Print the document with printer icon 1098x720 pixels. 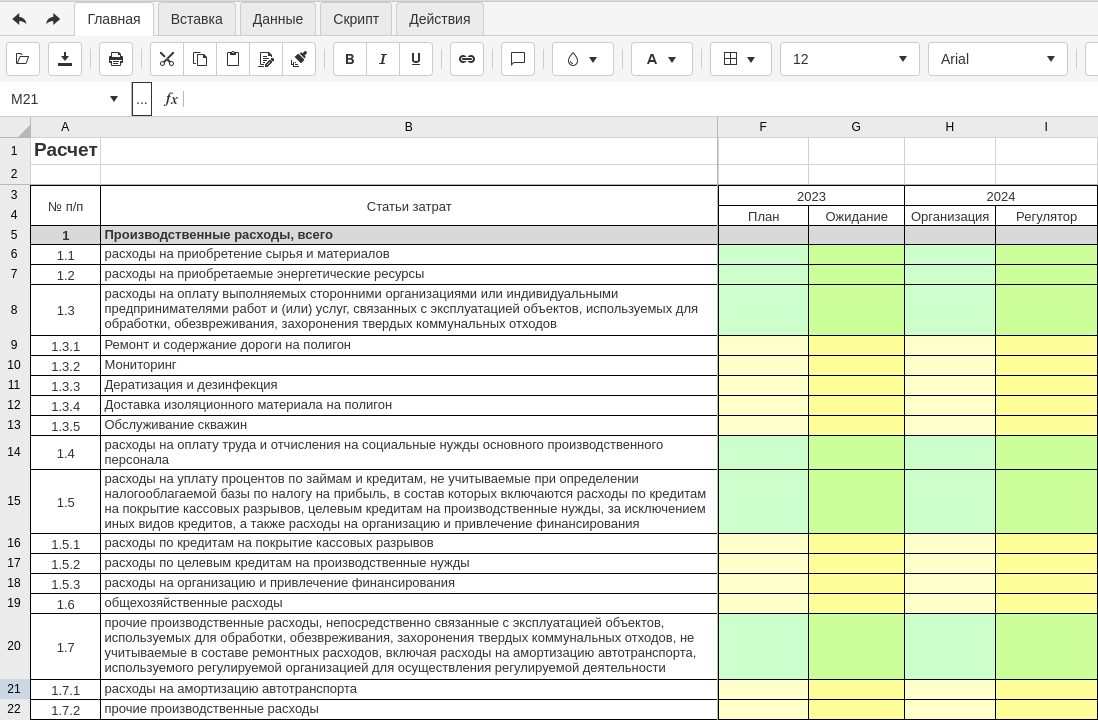(x=116, y=59)
